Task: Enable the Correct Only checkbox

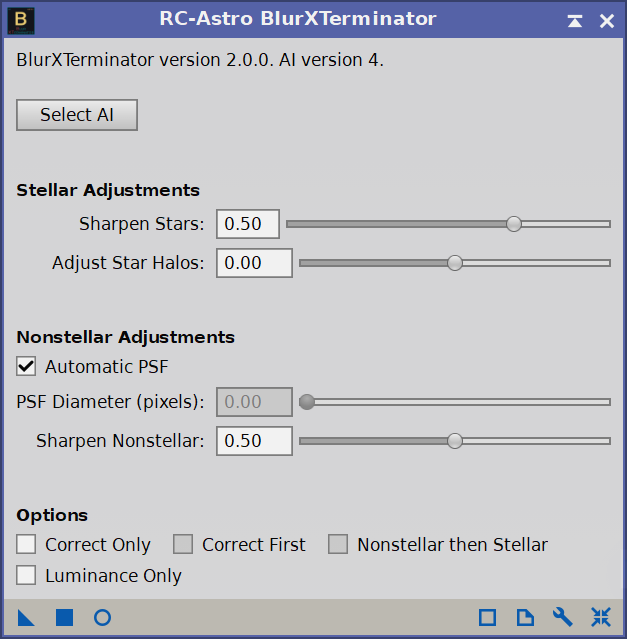Action: click(x=26, y=545)
